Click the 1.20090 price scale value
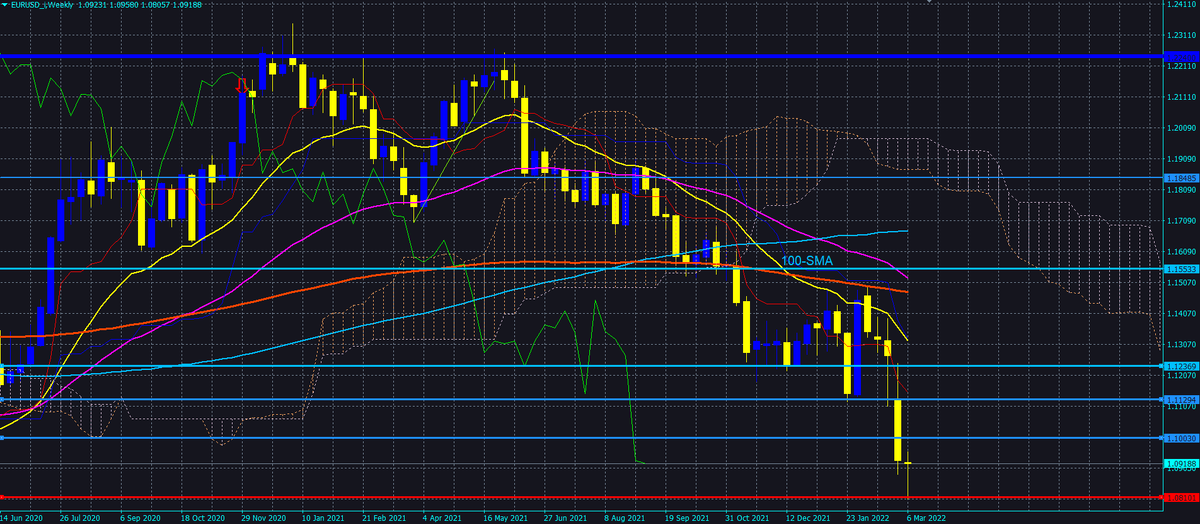1200x524 pixels. coord(1181,128)
